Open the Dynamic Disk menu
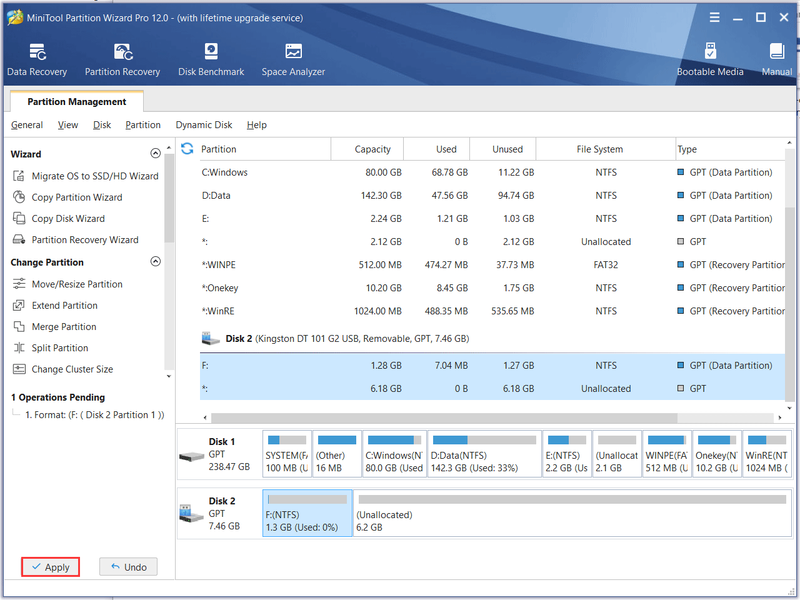 click(204, 125)
